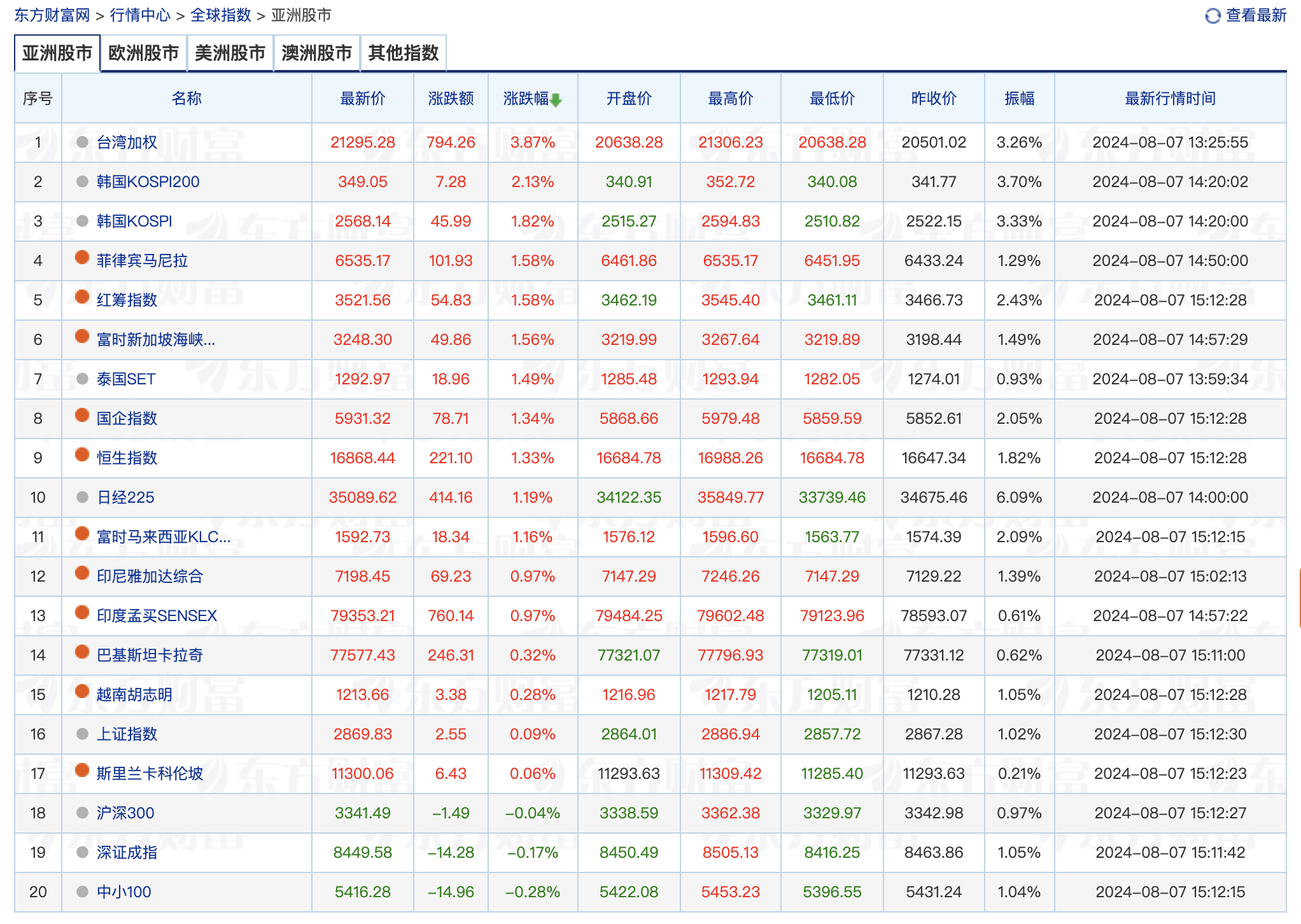Open the 泰国SET index link
The image size is (1301, 924).
coord(126,379)
